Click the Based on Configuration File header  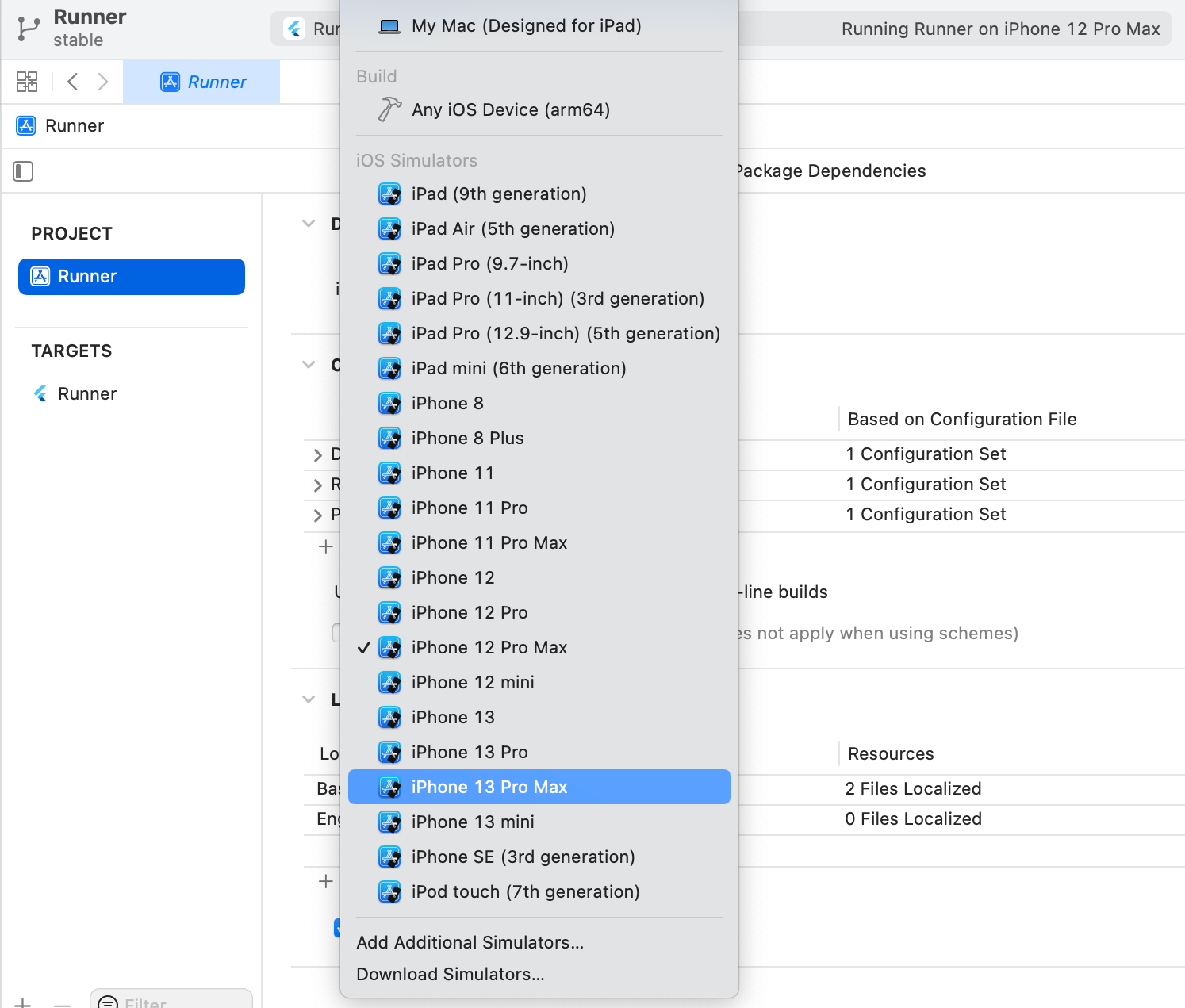click(962, 419)
